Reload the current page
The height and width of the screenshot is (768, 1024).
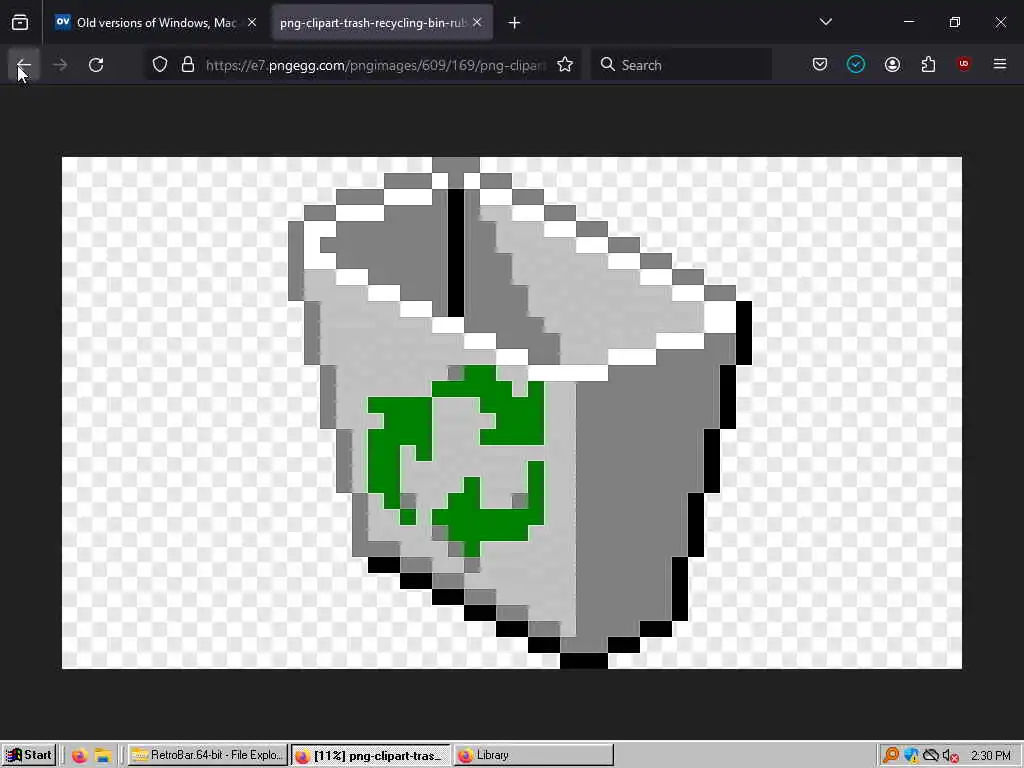click(x=96, y=65)
